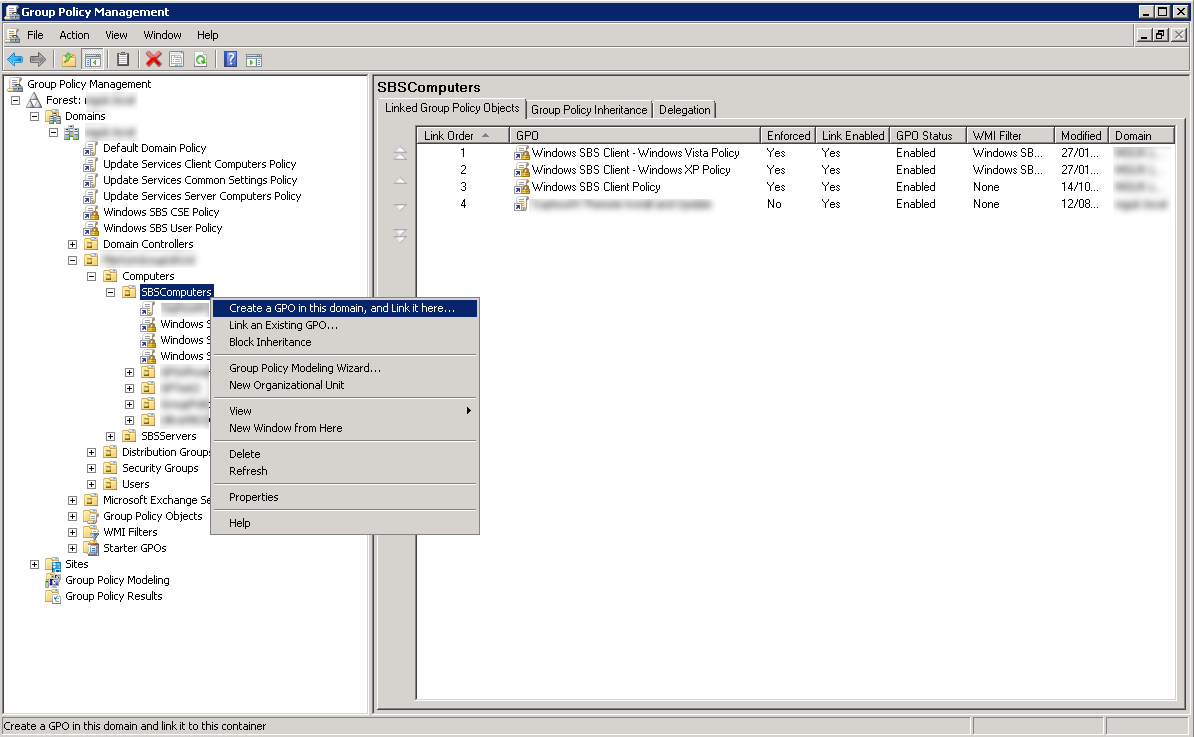Choose Create a GPO in this domain
Image resolution: width=1194 pixels, height=737 pixels.
coord(345,308)
